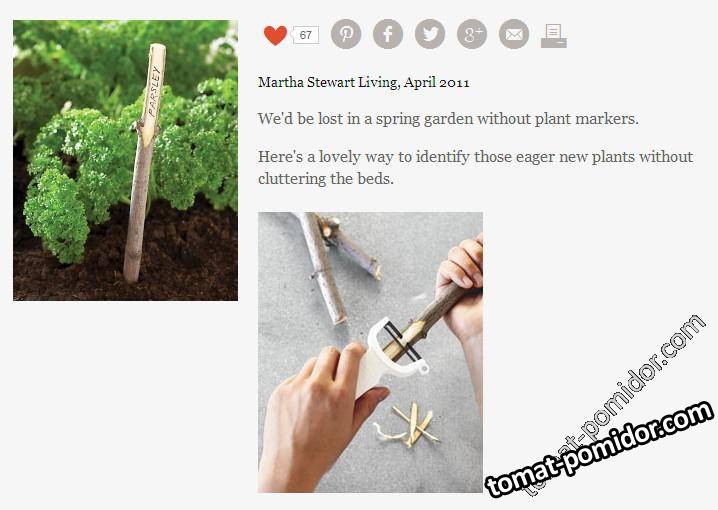
Task: Open the 67 likes count bubble
Action: 305,35
